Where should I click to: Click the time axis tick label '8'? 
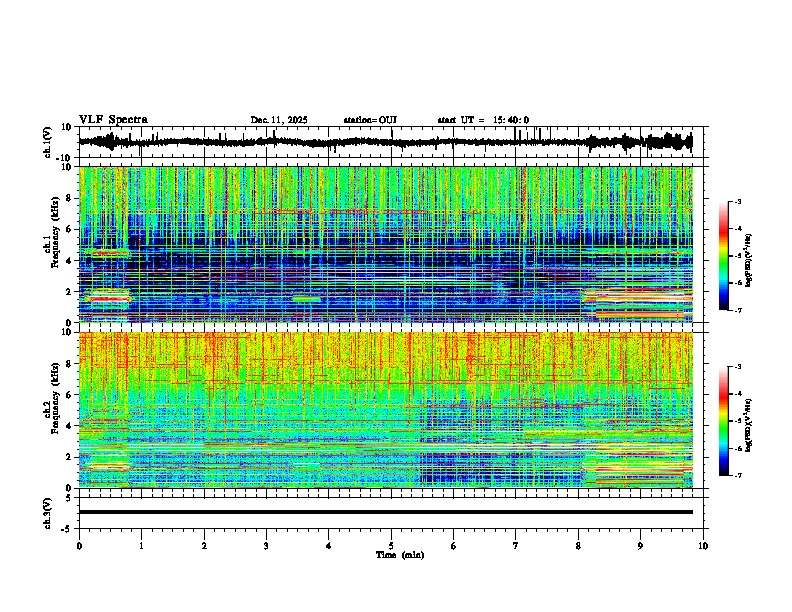click(x=578, y=546)
